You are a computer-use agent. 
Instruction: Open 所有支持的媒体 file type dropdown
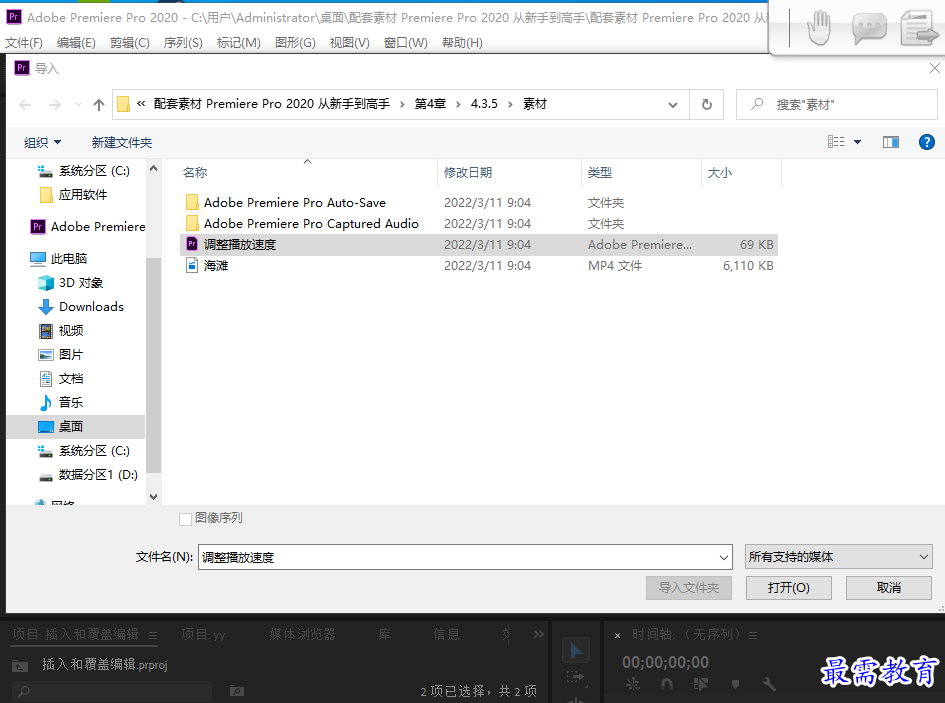pyautogui.click(x=838, y=557)
